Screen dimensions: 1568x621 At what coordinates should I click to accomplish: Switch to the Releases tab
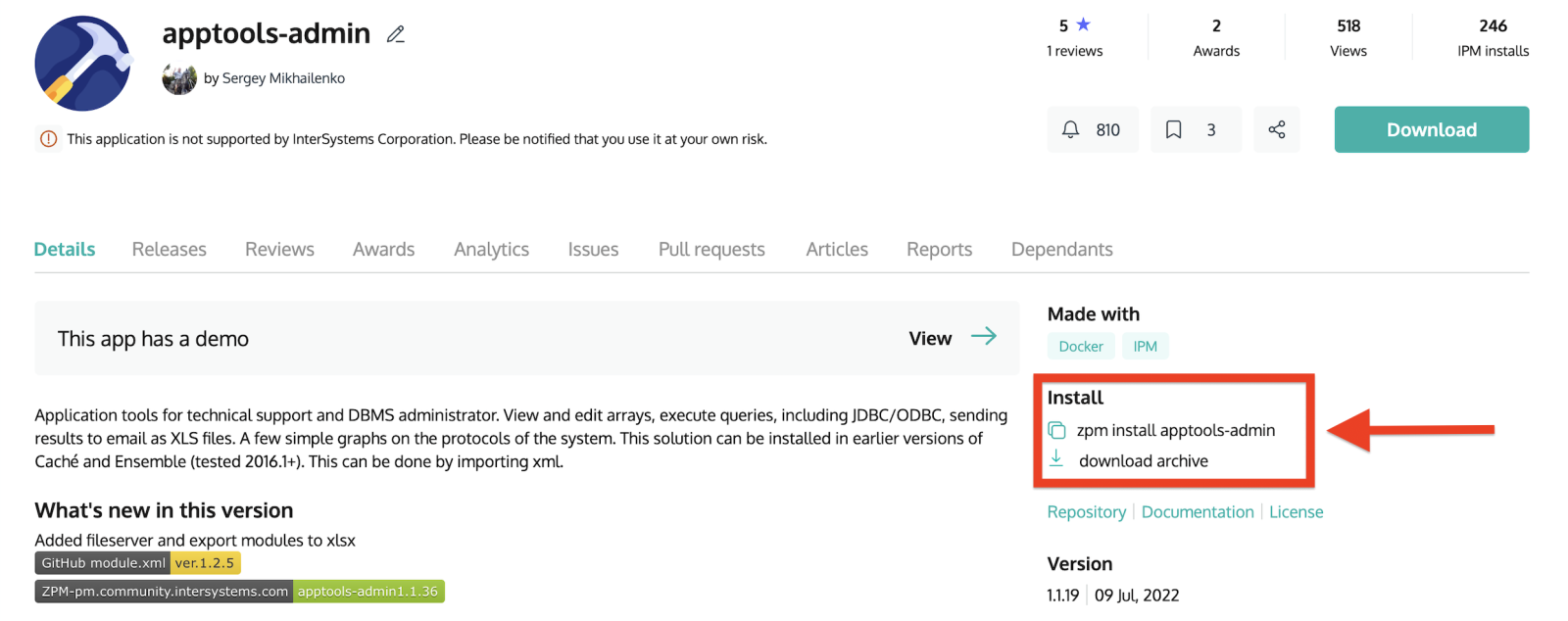[170, 249]
